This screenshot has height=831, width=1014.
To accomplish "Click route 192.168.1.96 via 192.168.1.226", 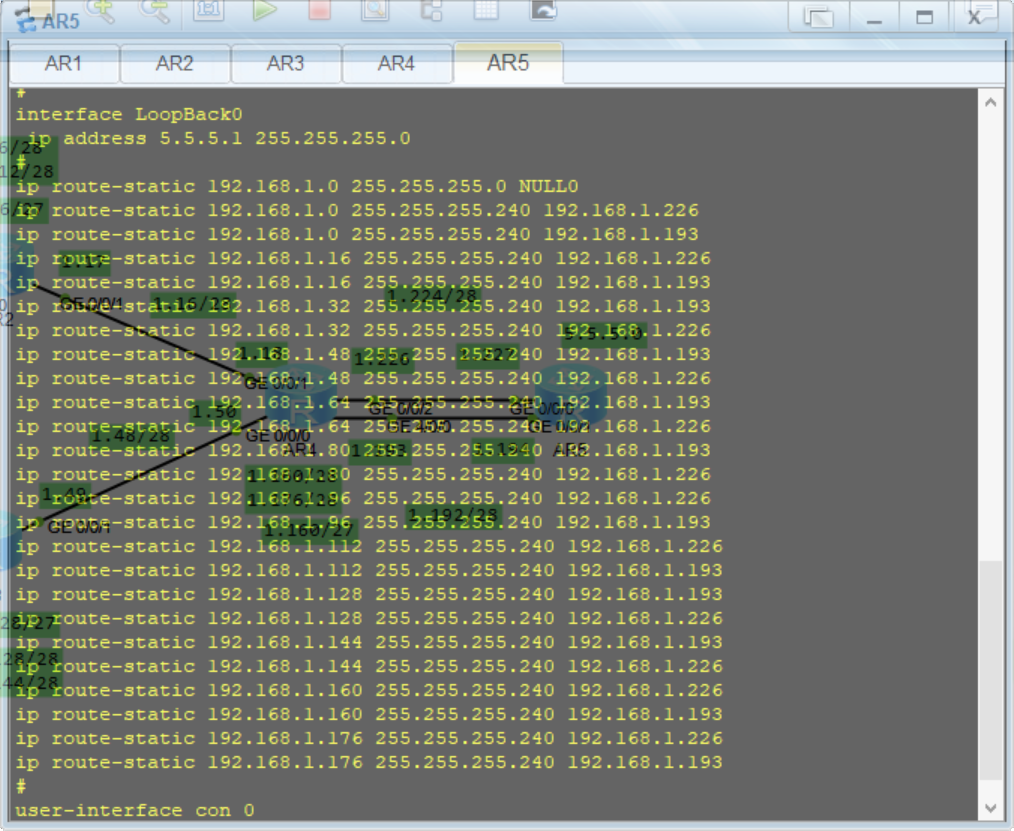I will pyautogui.click(x=363, y=499).
